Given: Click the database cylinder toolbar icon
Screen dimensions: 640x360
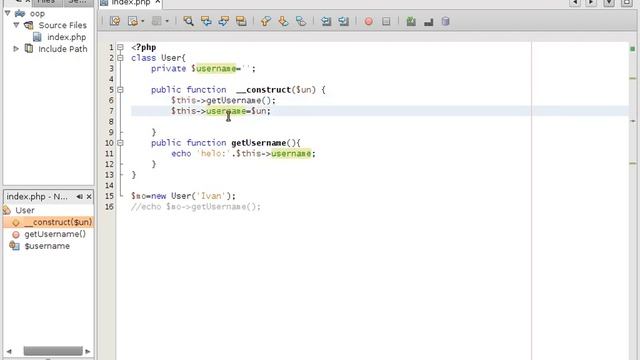Looking at the screenshot, I should click(445, 21).
